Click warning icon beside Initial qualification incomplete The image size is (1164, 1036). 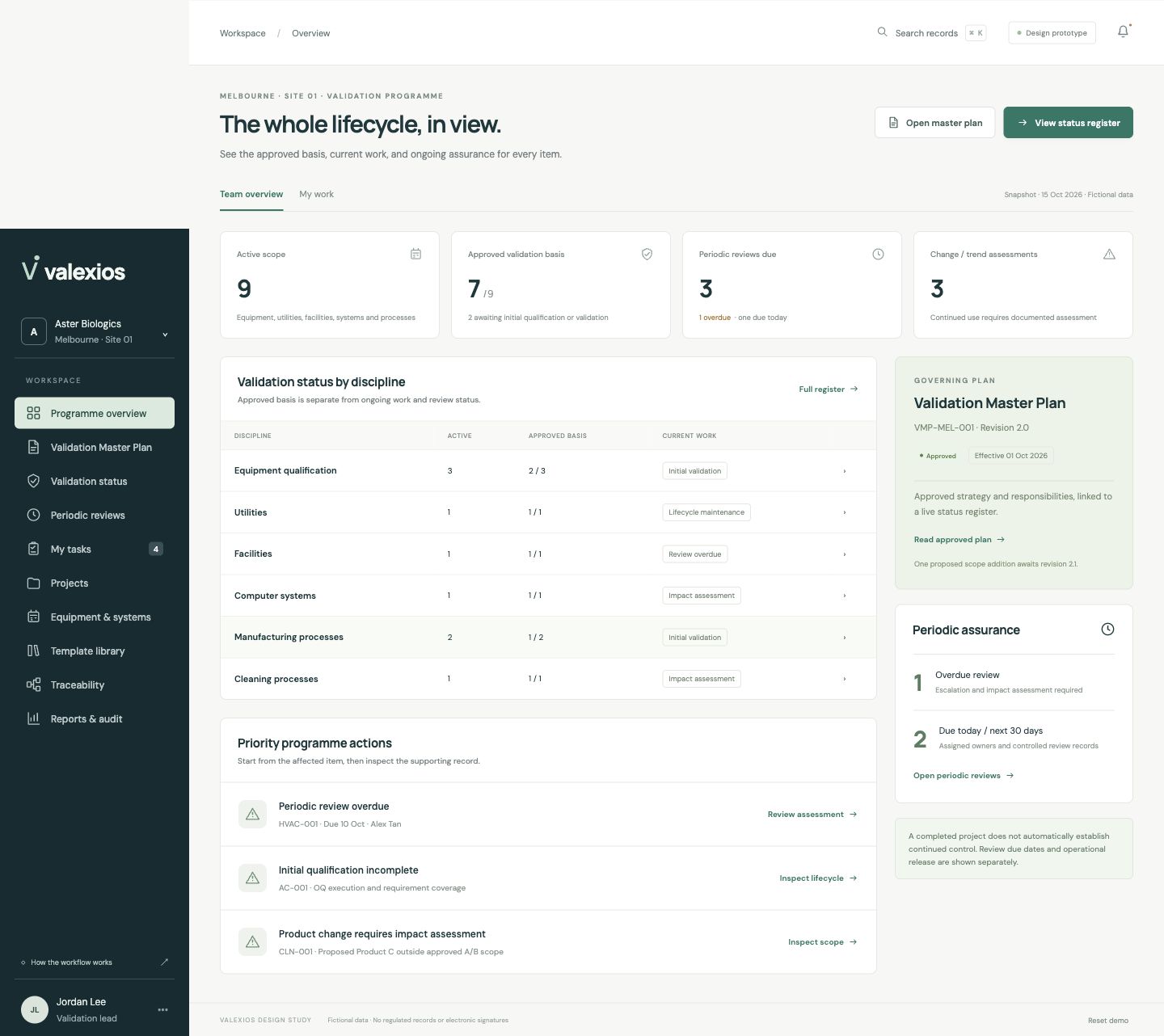pyautogui.click(x=252, y=878)
